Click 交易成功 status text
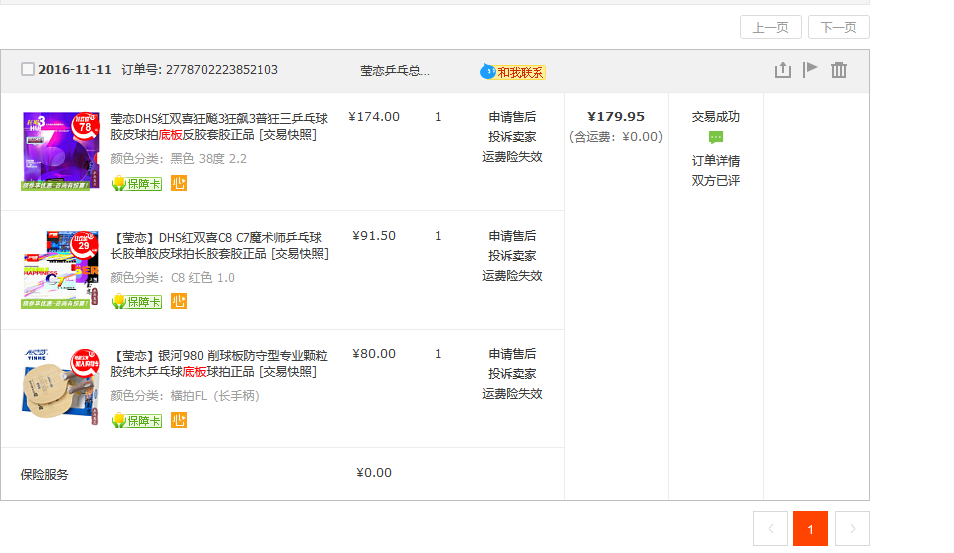 tap(716, 117)
